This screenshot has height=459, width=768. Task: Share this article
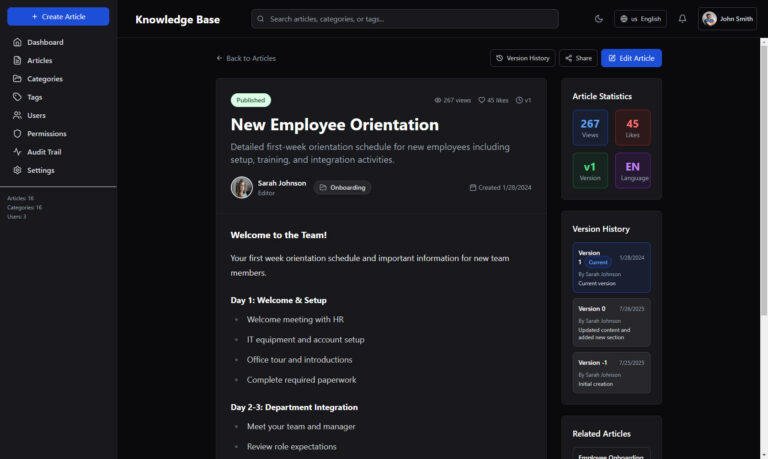[x=578, y=58]
